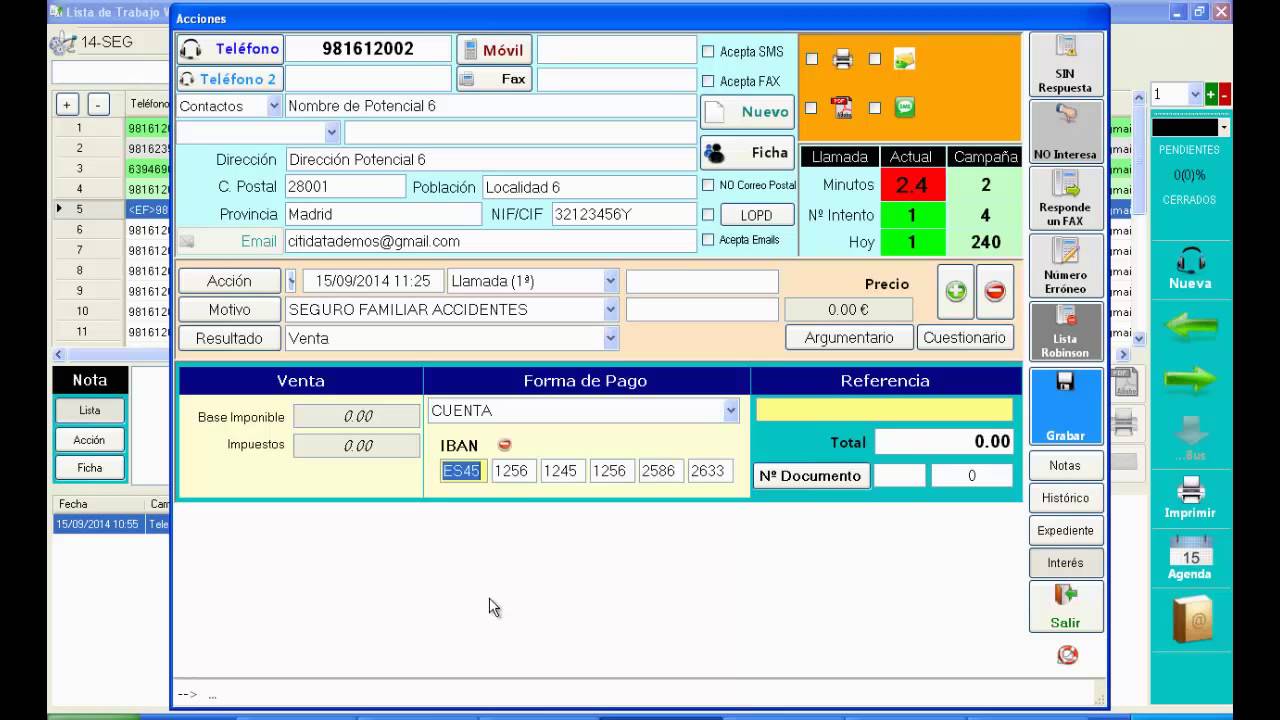Start a Nueva call with headset icon

click(1190, 262)
